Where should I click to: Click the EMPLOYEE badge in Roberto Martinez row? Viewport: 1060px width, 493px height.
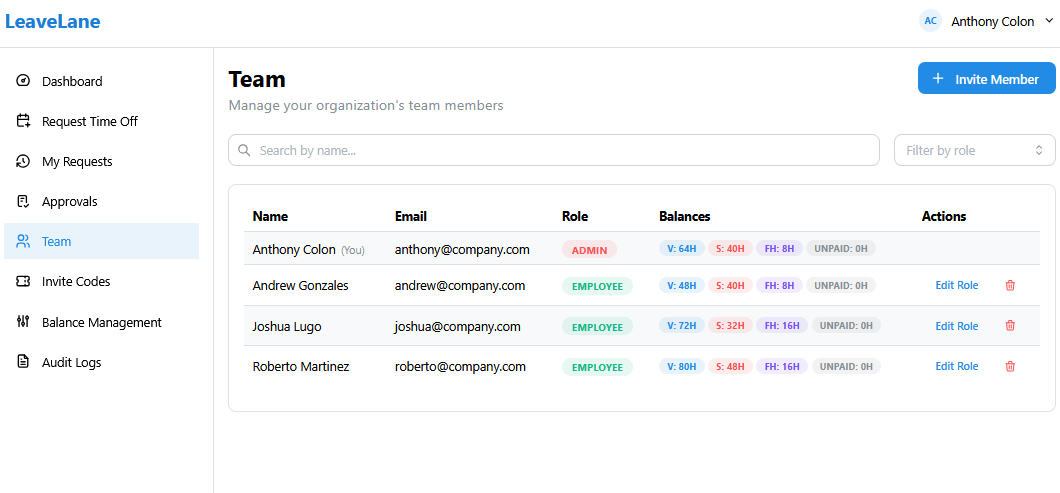(x=597, y=367)
